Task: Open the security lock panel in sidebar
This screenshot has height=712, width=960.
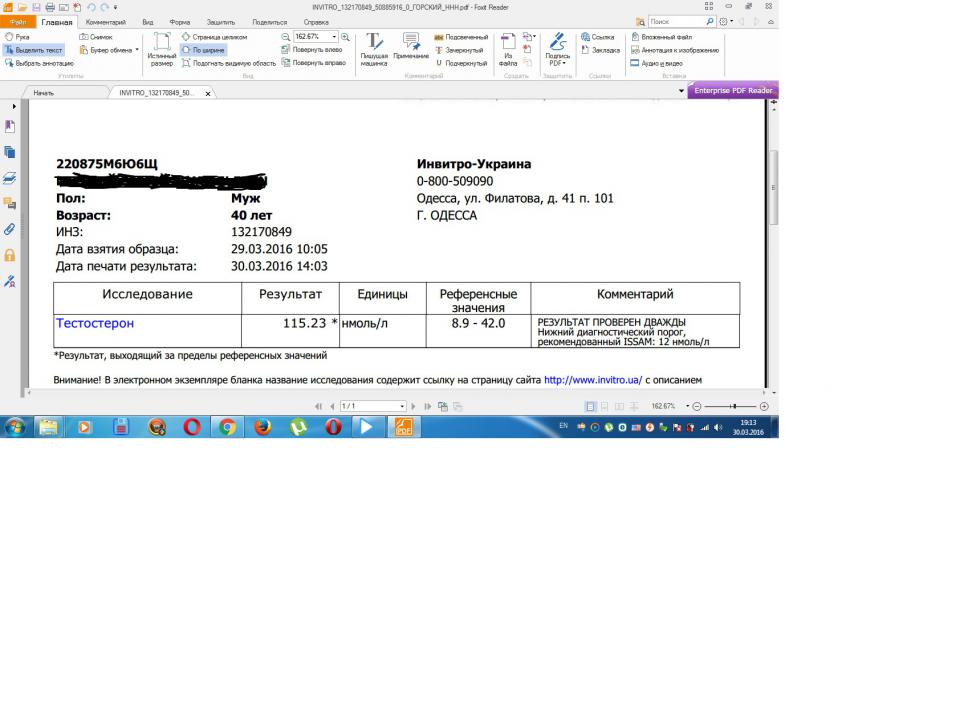Action: [10, 255]
